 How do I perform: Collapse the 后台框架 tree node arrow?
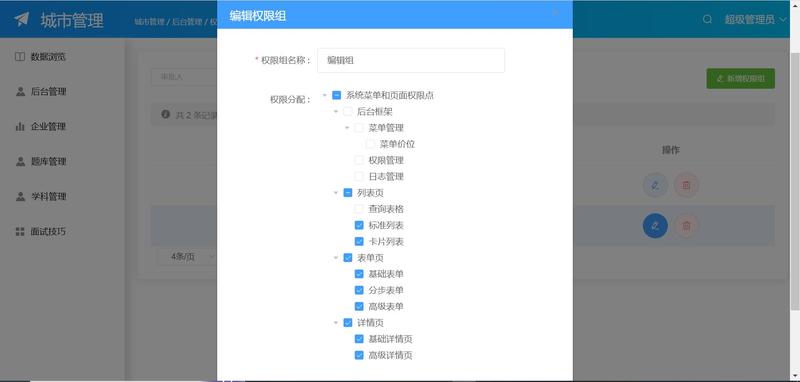tap(336, 111)
